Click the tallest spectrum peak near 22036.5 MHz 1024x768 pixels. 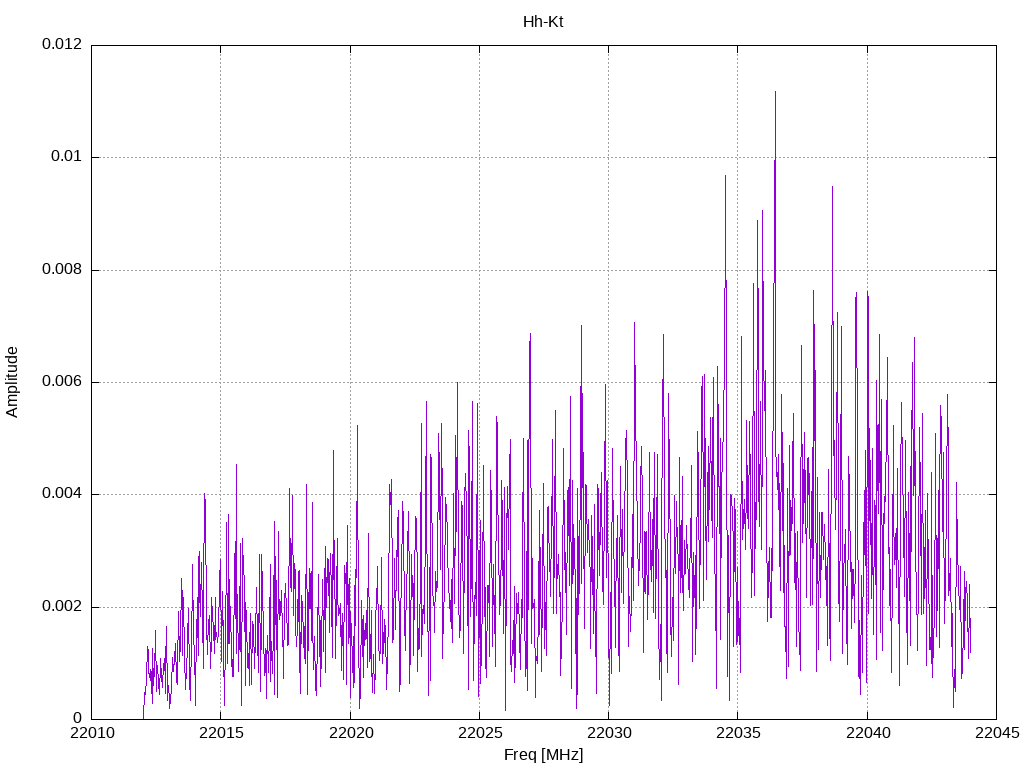(775, 93)
